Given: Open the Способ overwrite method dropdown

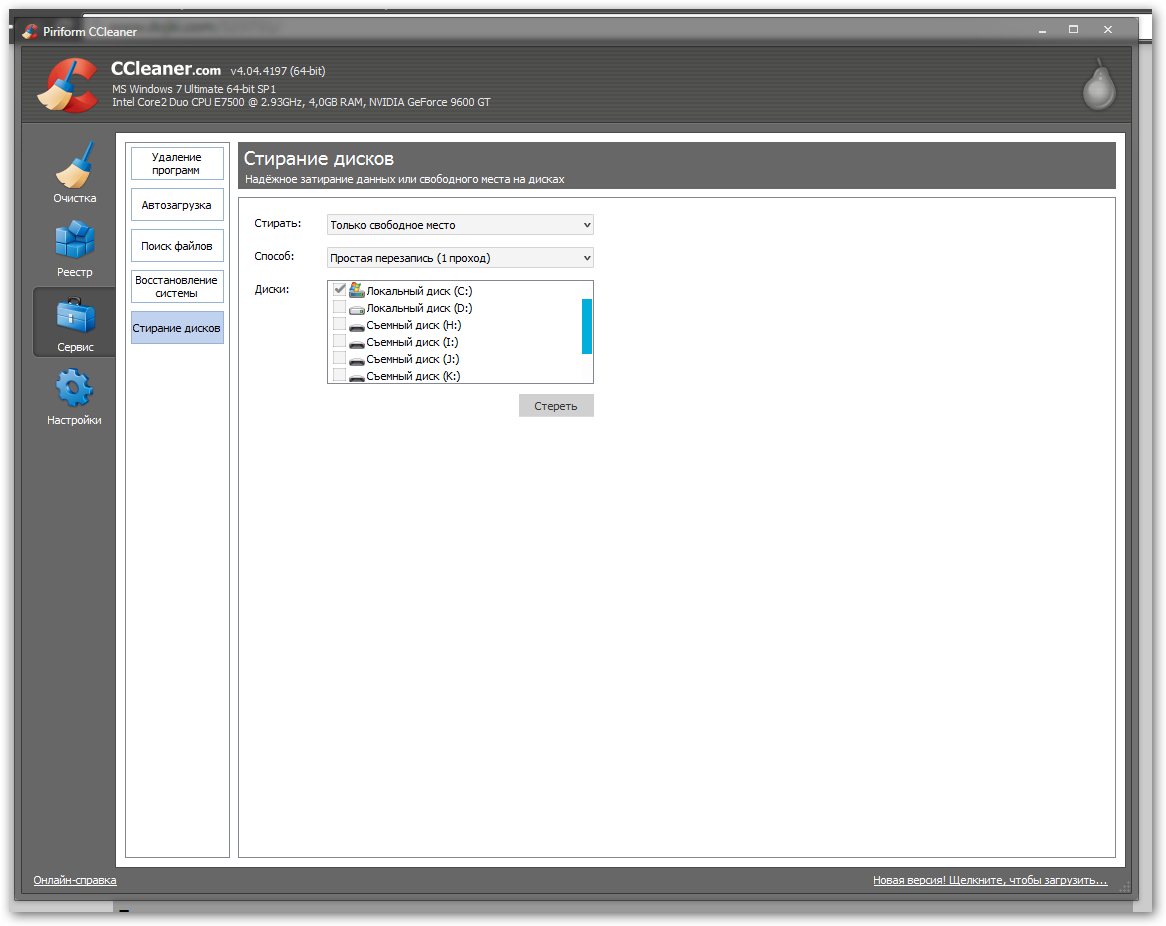Looking at the screenshot, I should [460, 258].
